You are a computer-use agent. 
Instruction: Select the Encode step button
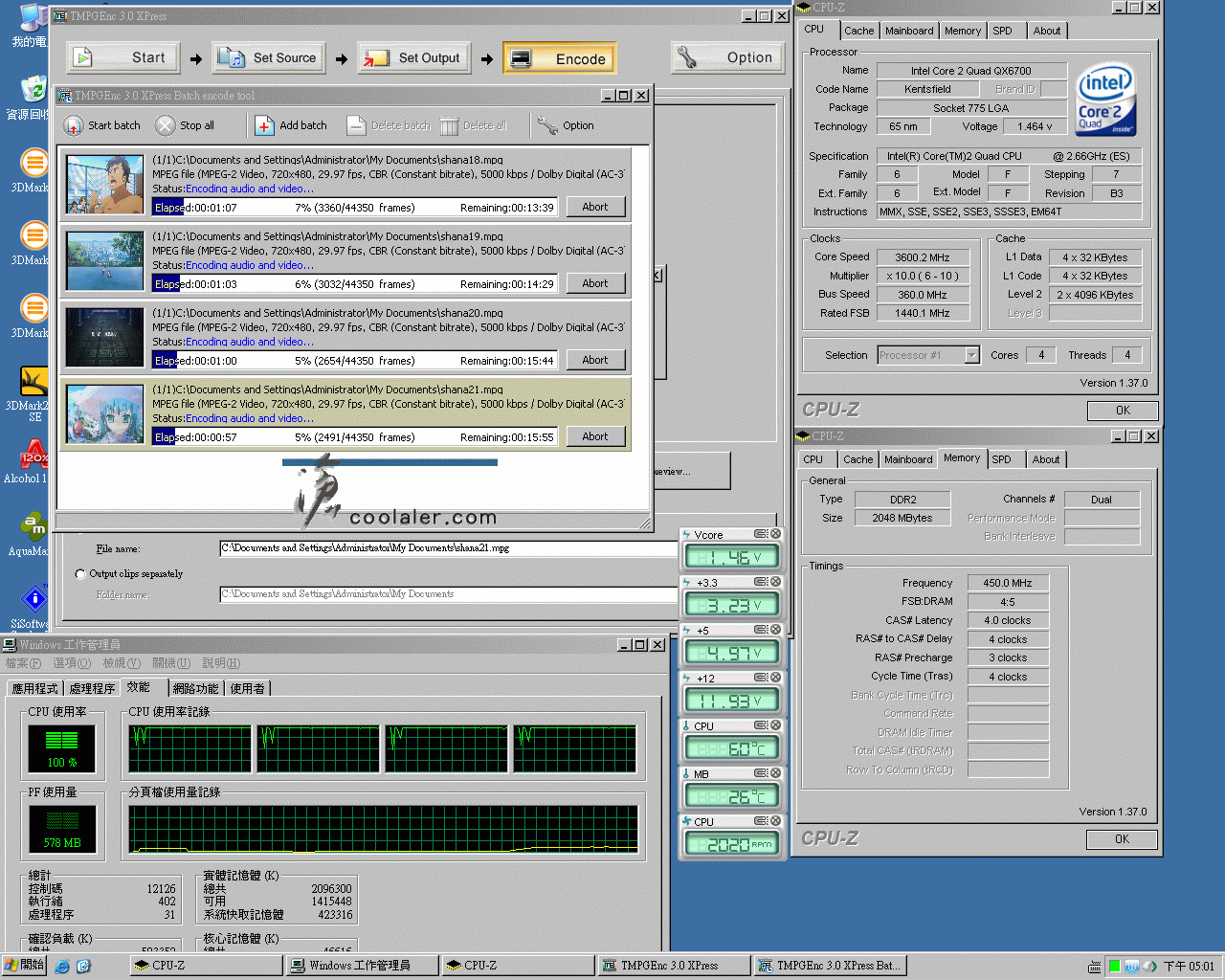tap(560, 58)
